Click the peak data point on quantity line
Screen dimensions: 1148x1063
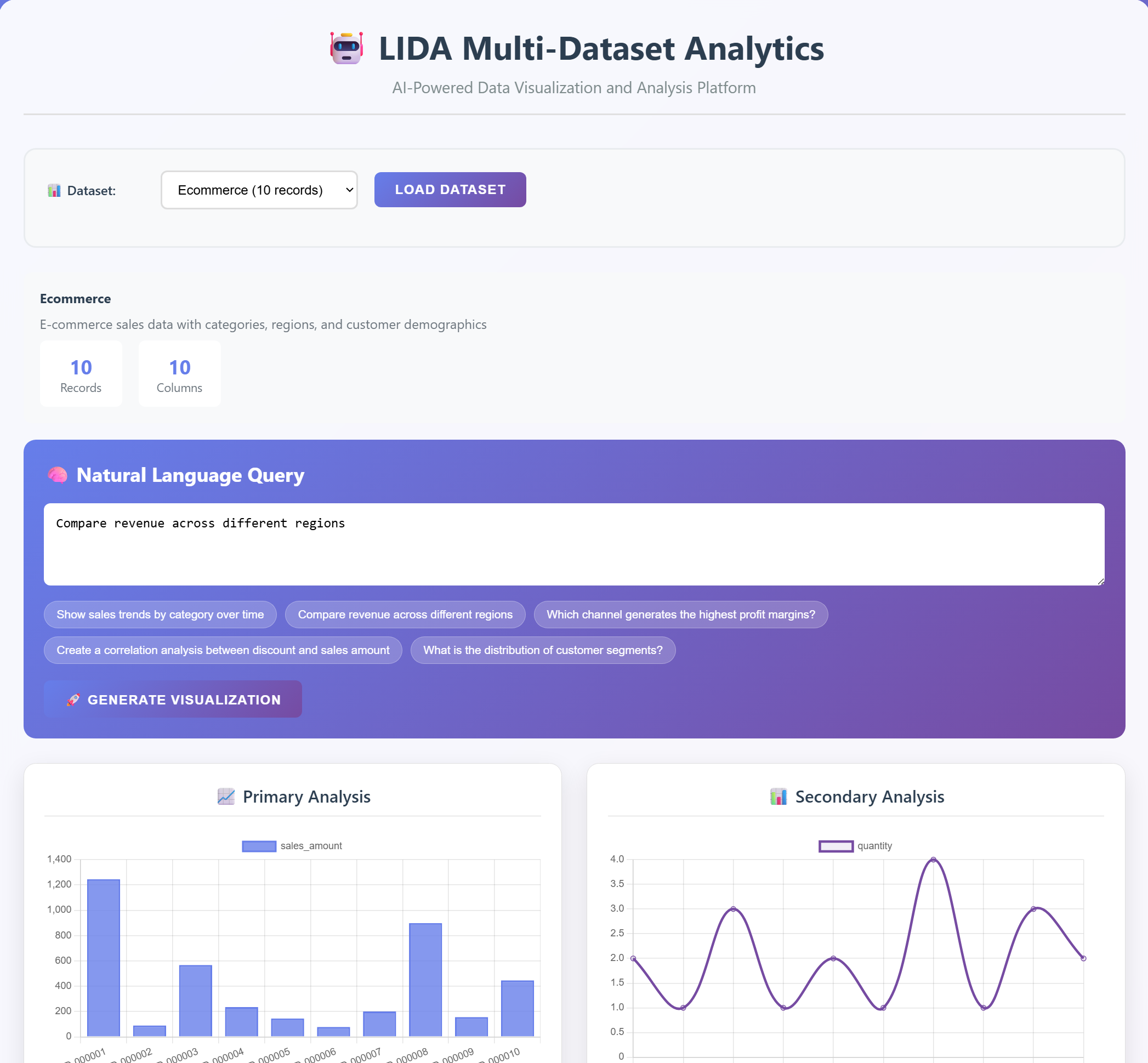click(933, 860)
